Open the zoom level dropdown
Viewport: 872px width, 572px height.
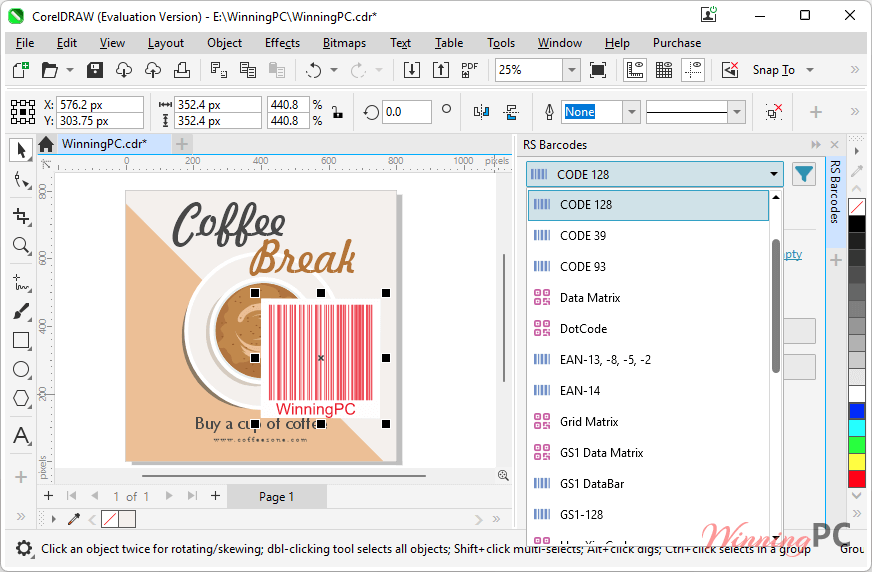click(571, 70)
